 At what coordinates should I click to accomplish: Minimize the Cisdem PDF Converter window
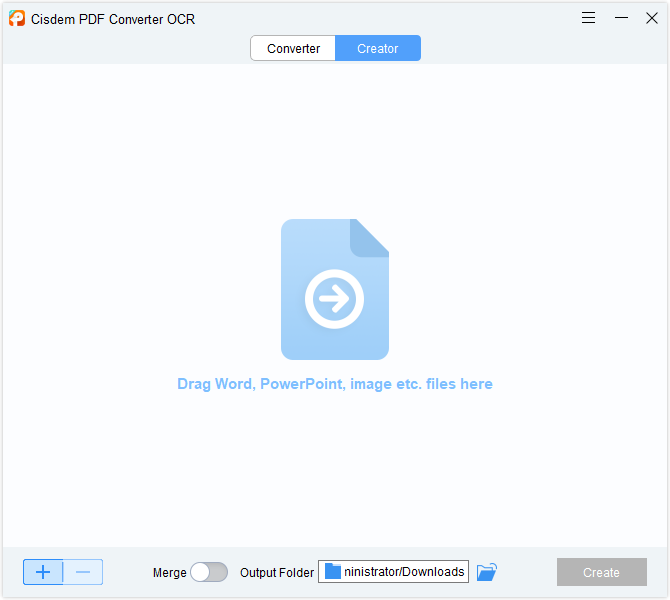621,18
